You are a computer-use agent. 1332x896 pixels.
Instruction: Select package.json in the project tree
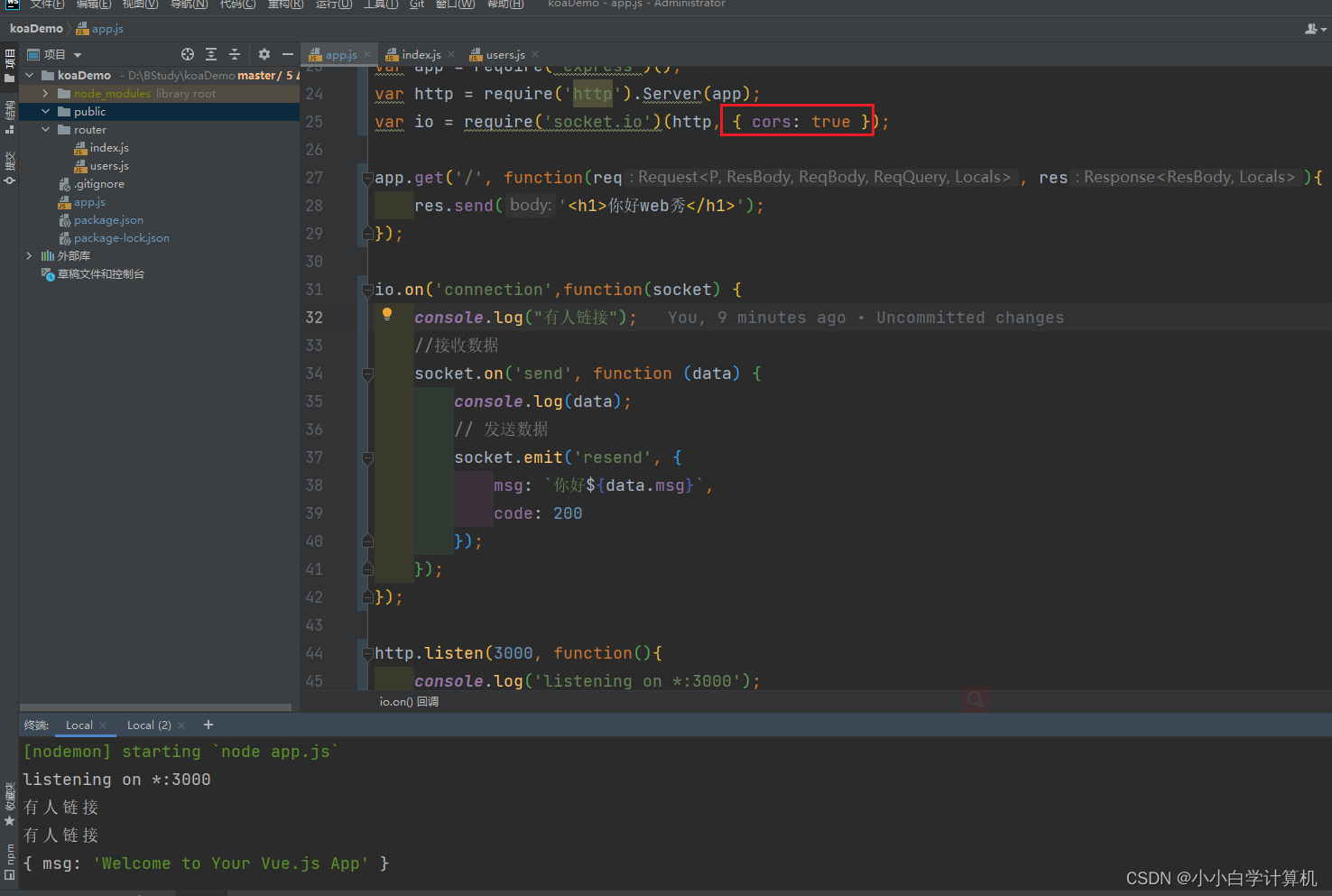(x=108, y=220)
